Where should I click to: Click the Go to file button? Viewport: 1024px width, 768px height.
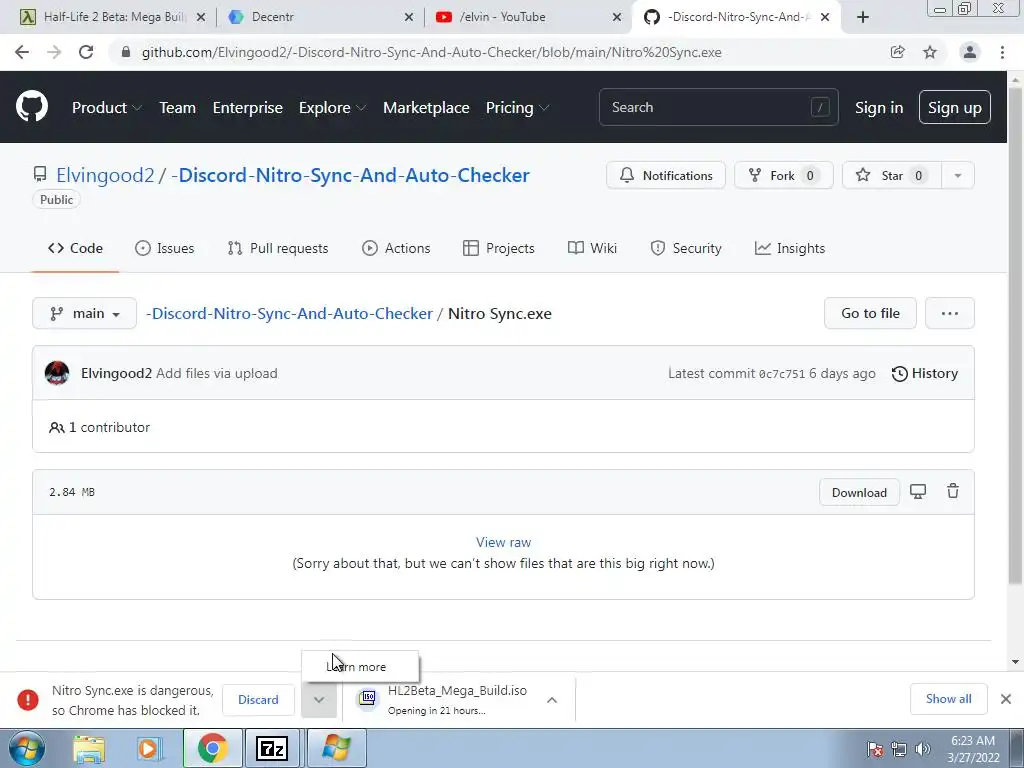click(x=870, y=313)
